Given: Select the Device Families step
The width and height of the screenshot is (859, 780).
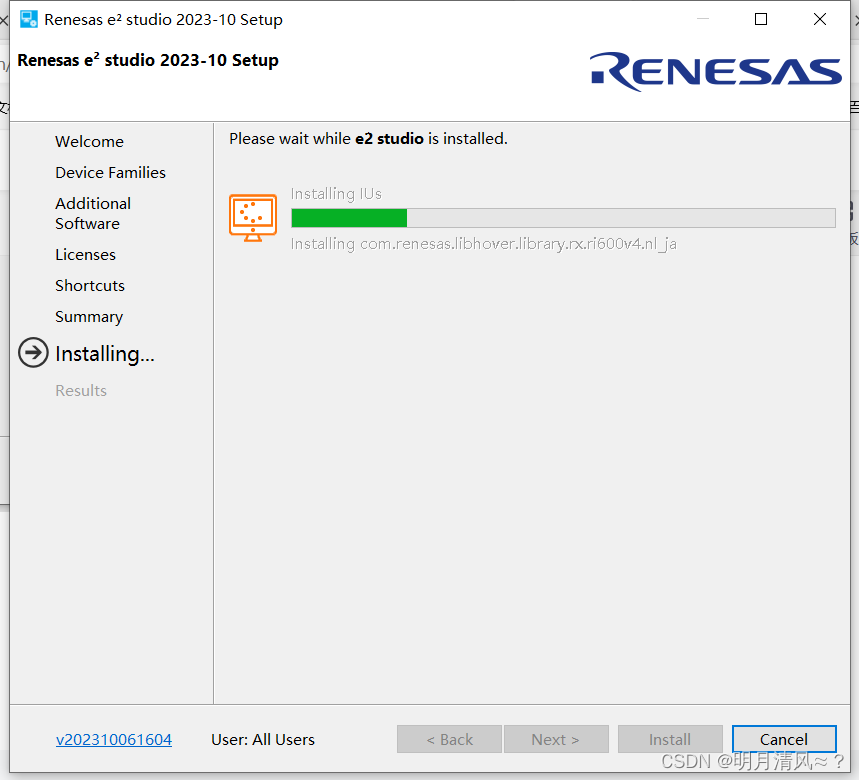Looking at the screenshot, I should coord(110,173).
